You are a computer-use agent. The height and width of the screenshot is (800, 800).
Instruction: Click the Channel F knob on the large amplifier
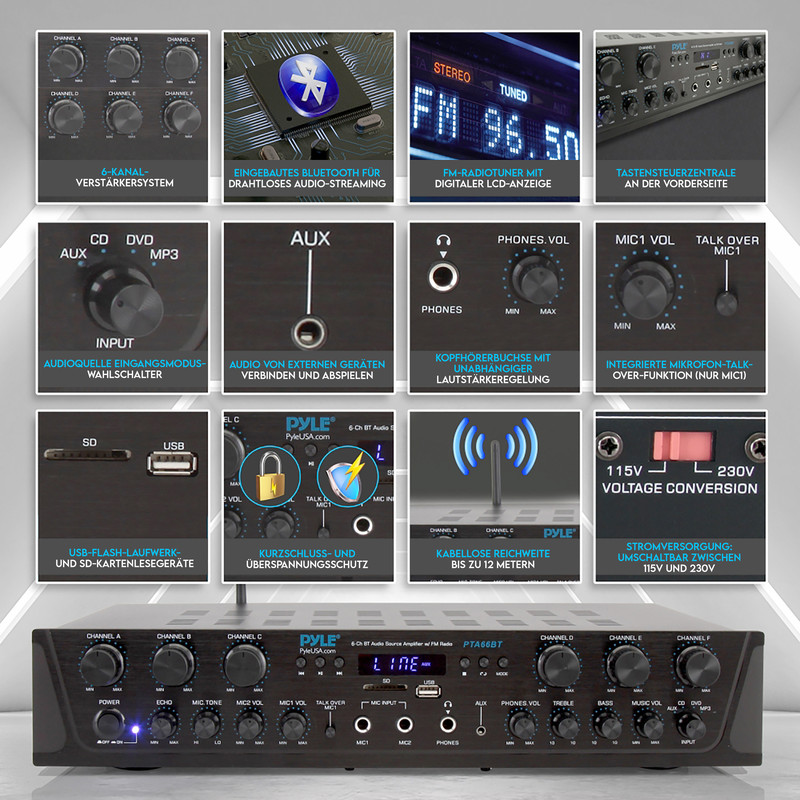coord(697,665)
